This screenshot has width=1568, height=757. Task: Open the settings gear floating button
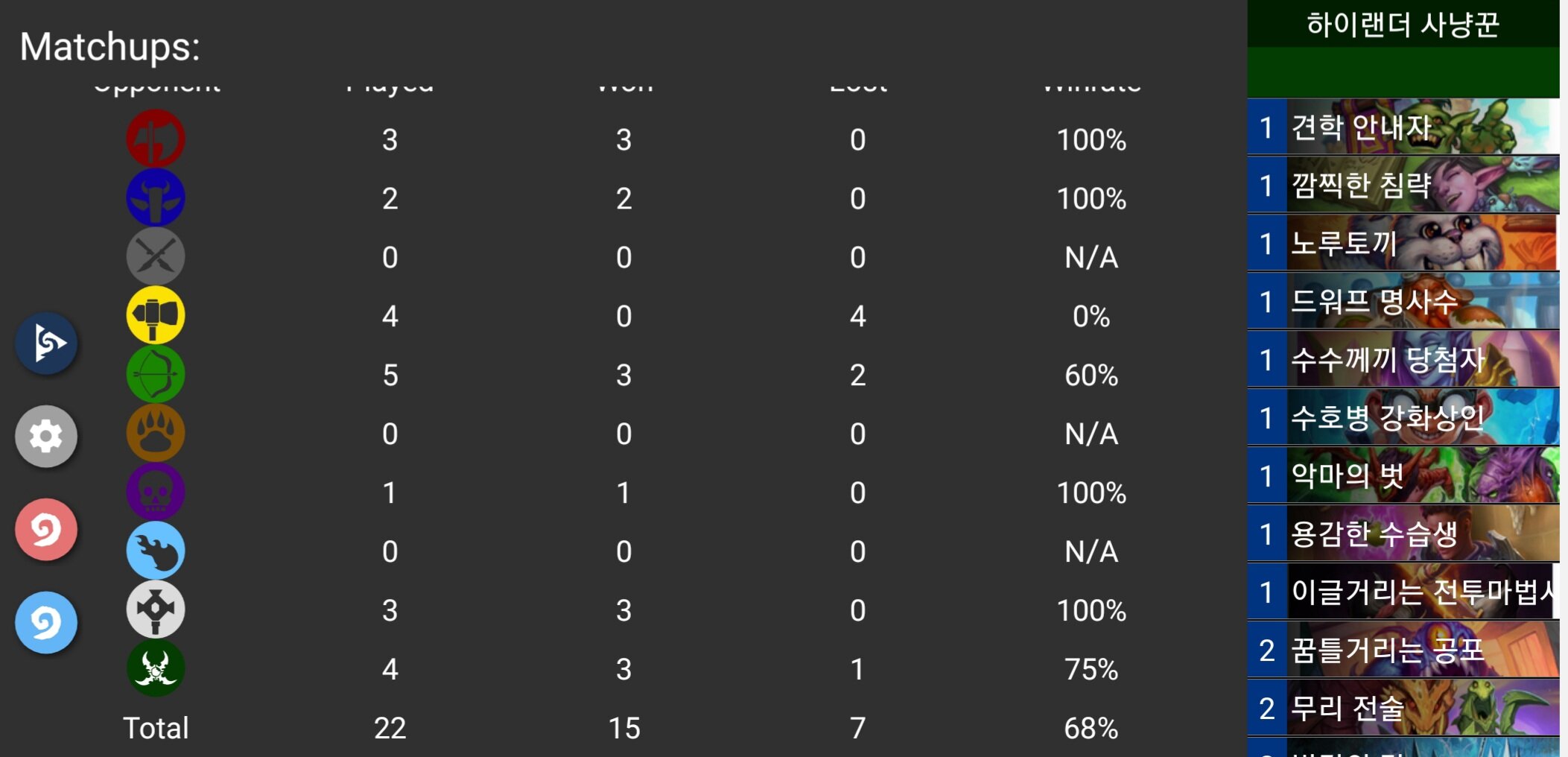tap(46, 436)
